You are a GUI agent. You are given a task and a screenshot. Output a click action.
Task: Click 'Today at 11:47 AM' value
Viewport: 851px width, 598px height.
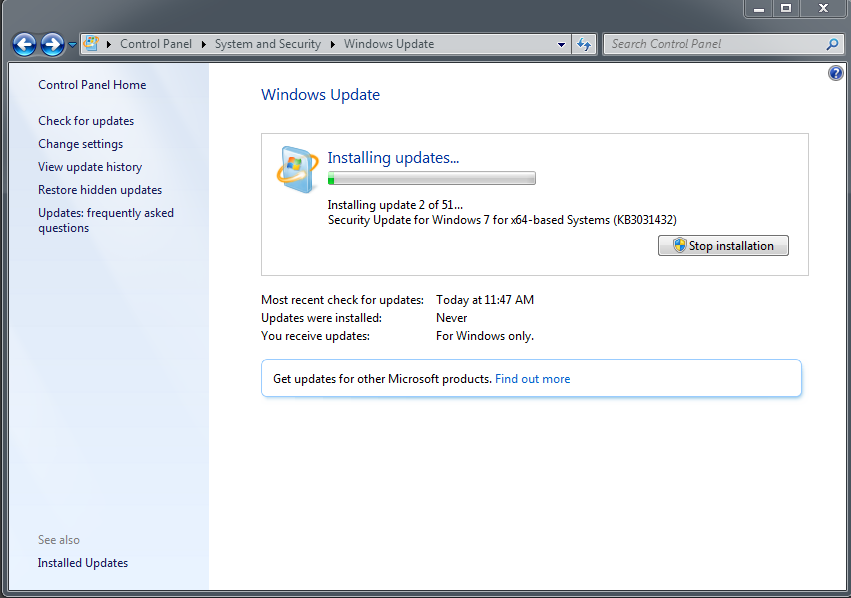pyautogui.click(x=485, y=300)
